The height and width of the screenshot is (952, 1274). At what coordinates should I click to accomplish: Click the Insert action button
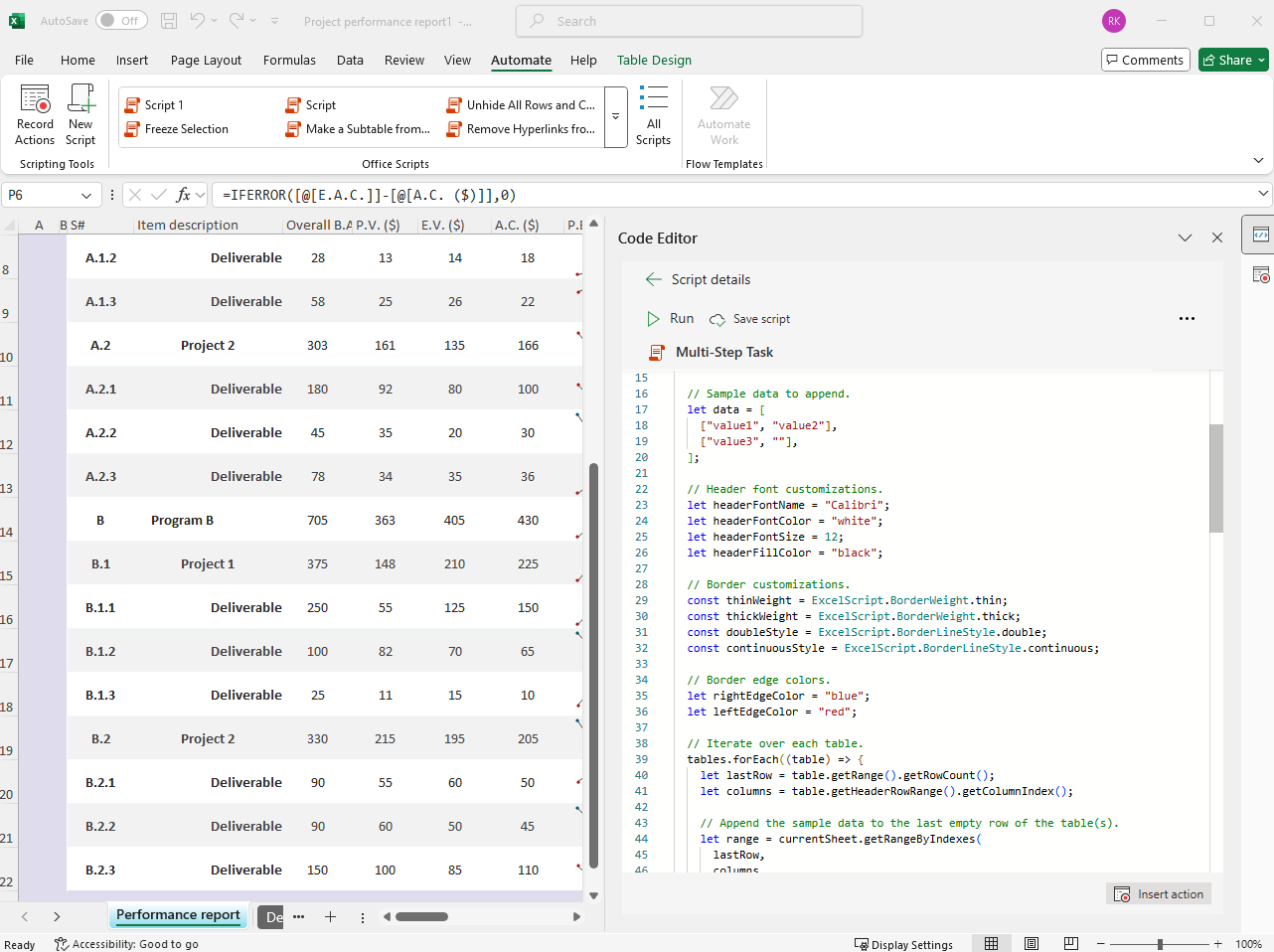1159,893
